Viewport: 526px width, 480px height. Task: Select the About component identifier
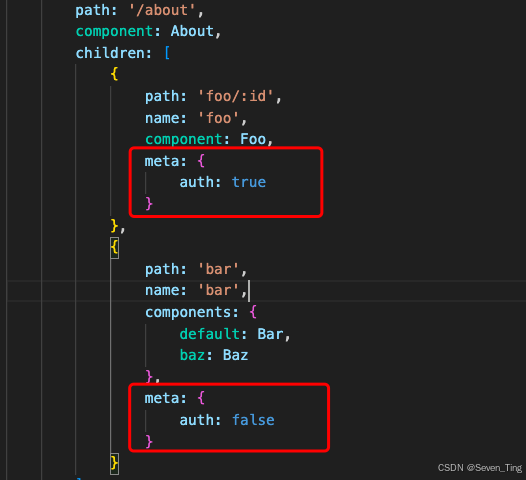[x=192, y=31]
